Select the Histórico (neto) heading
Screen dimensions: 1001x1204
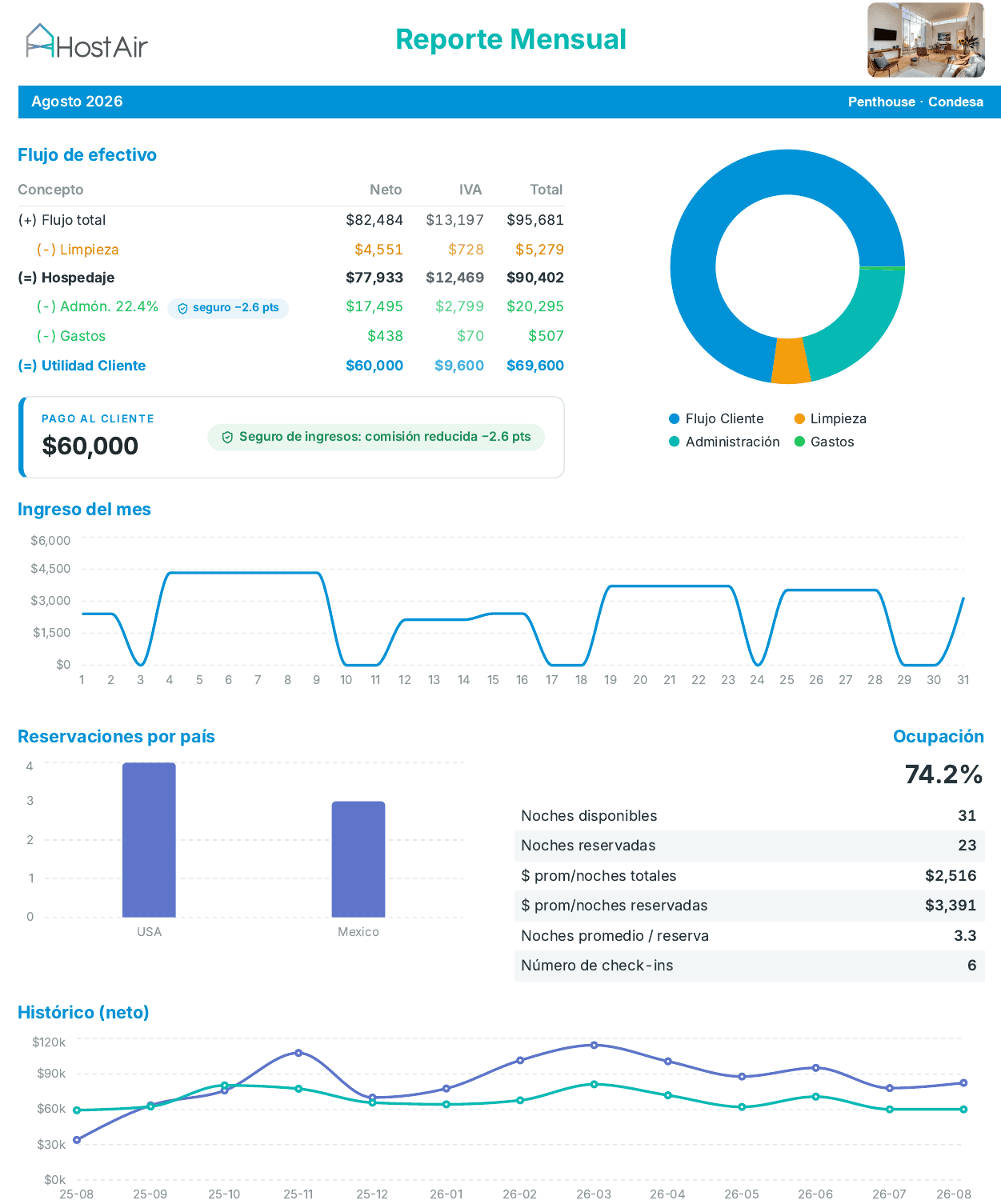pyautogui.click(x=83, y=1013)
